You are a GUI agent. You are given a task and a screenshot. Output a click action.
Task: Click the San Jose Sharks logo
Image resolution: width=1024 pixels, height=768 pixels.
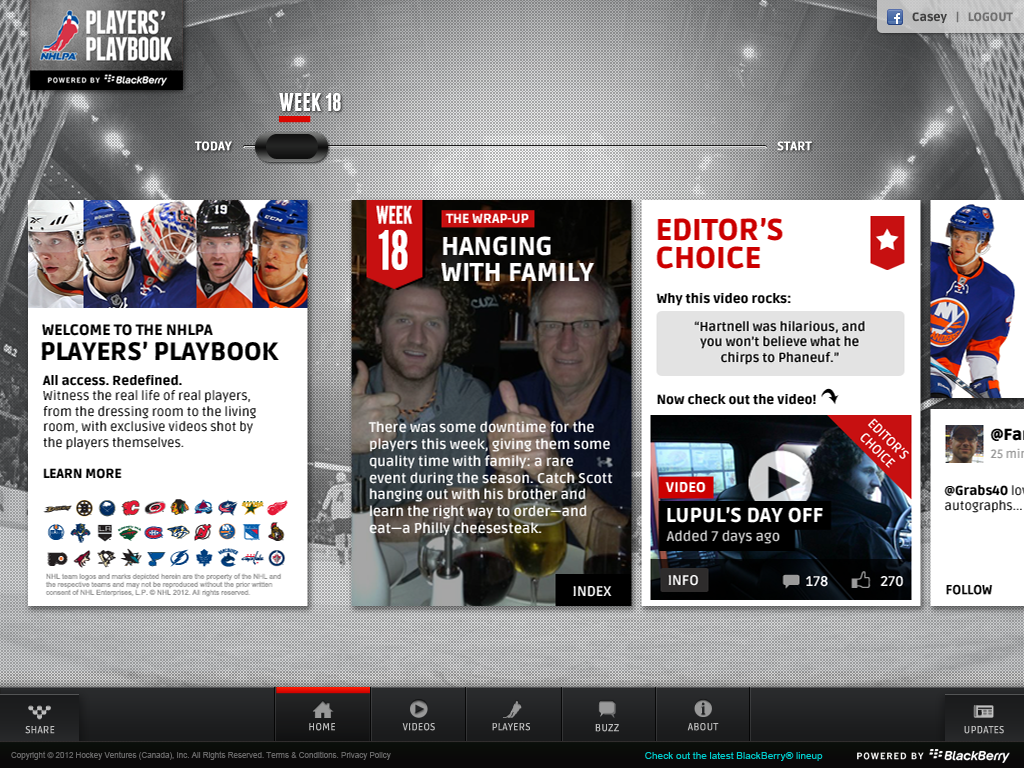130,558
